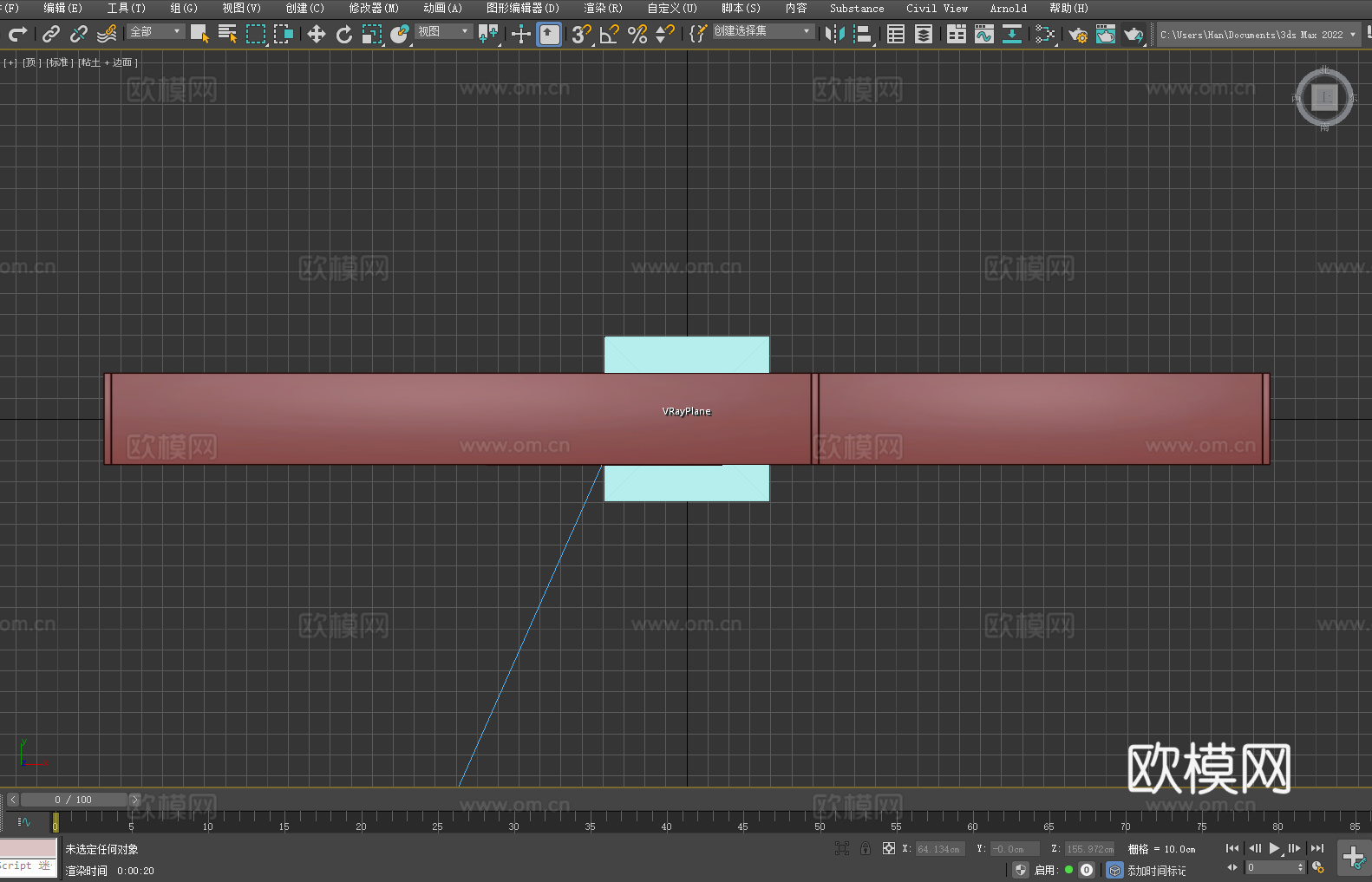Activate the Select and Scale tool
This screenshot has width=1372, height=882.
pos(372,34)
